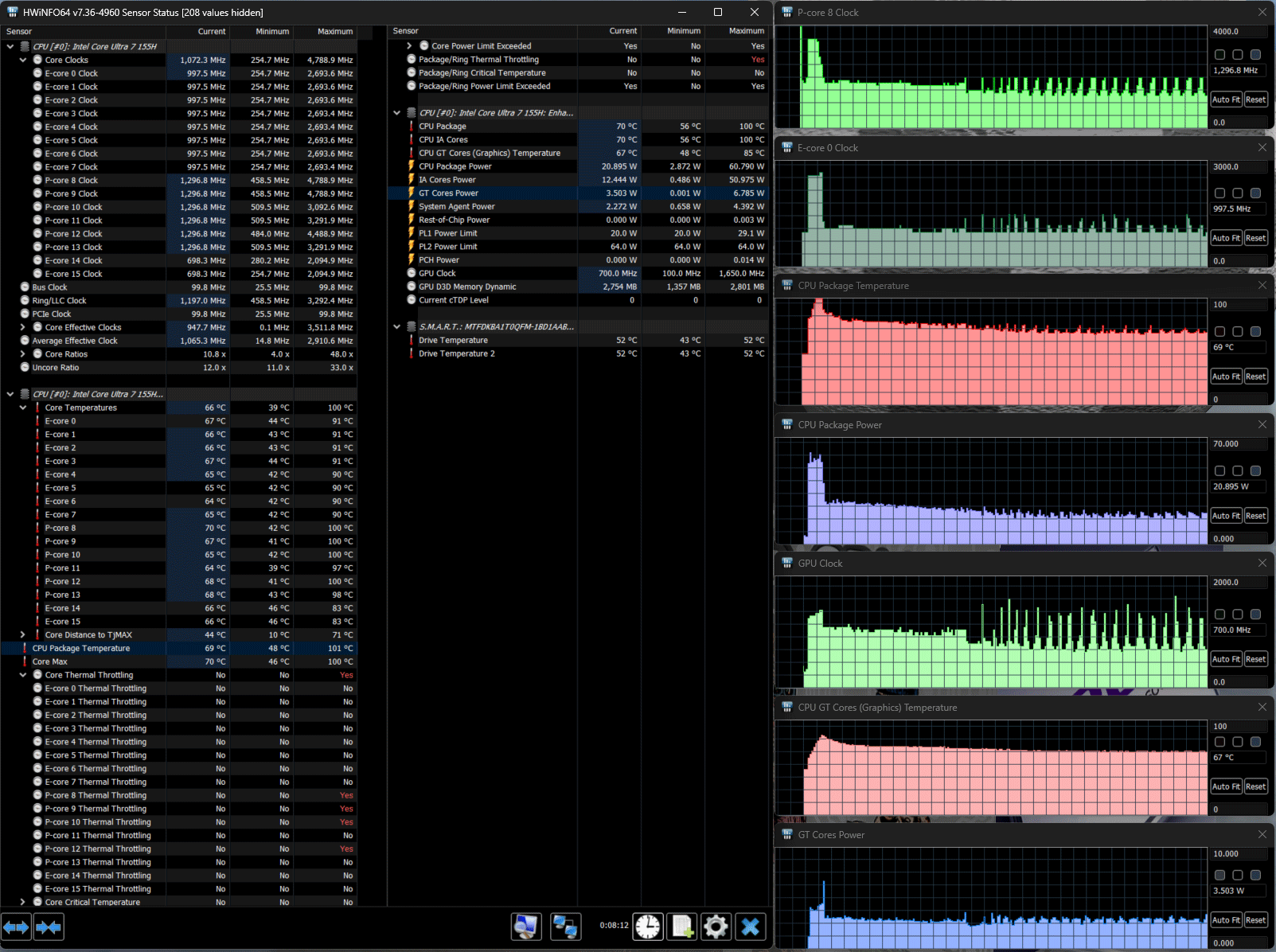Collapse the Core Clocks tree group

tap(23, 60)
